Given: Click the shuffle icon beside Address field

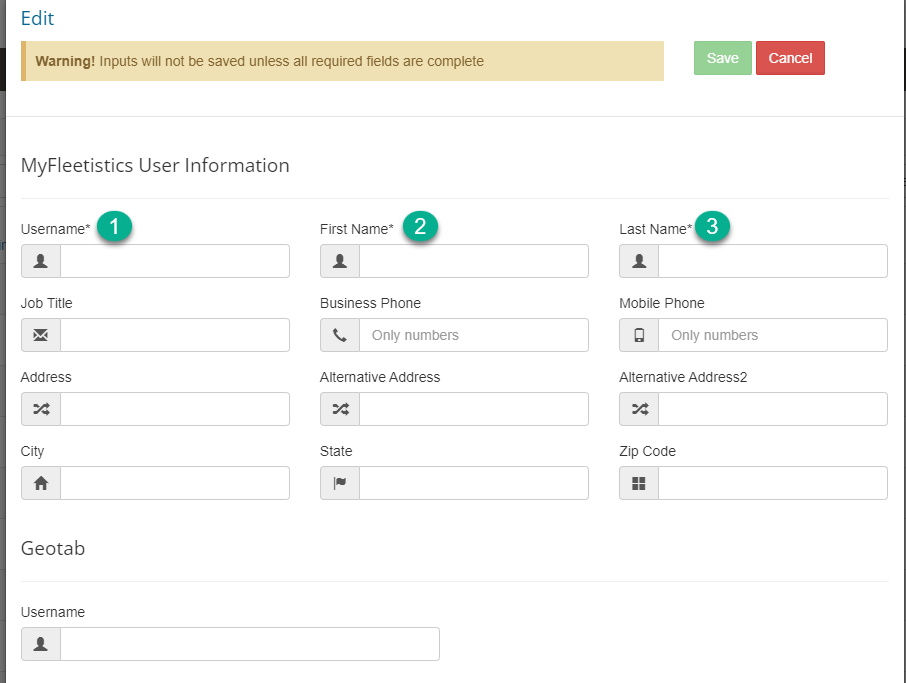Looking at the screenshot, I should pos(41,409).
